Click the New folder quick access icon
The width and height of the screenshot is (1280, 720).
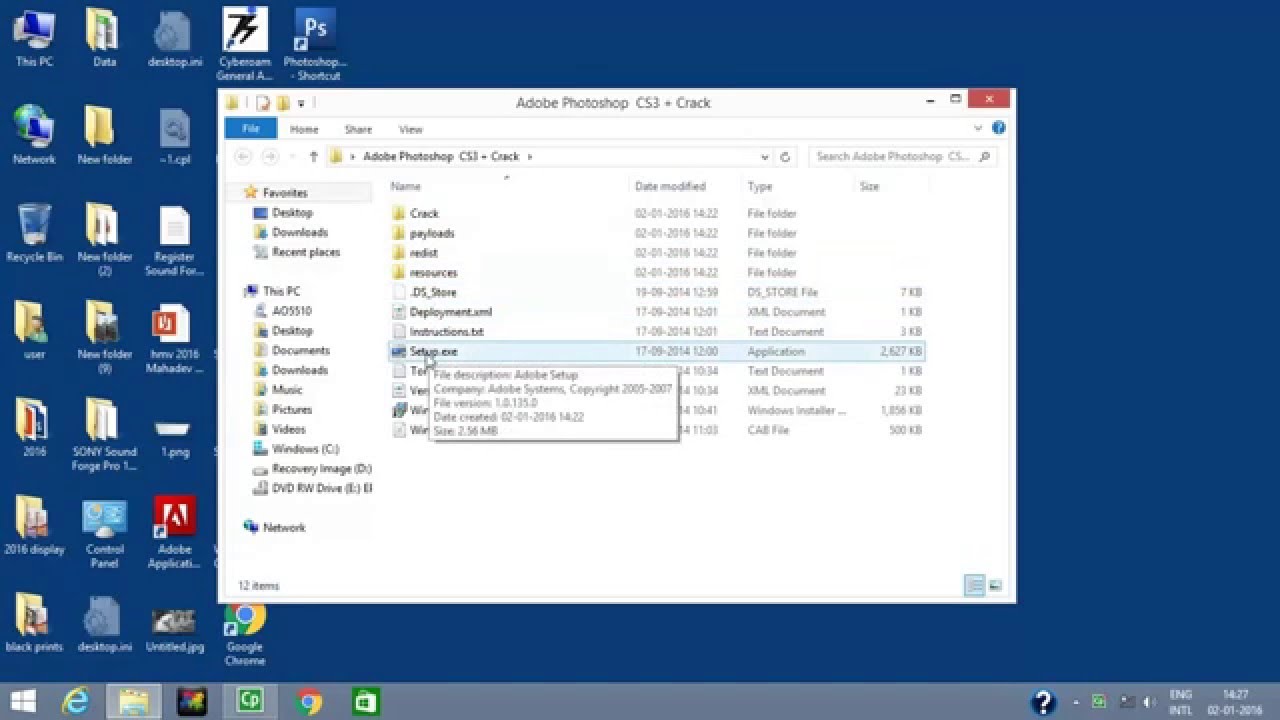point(283,102)
